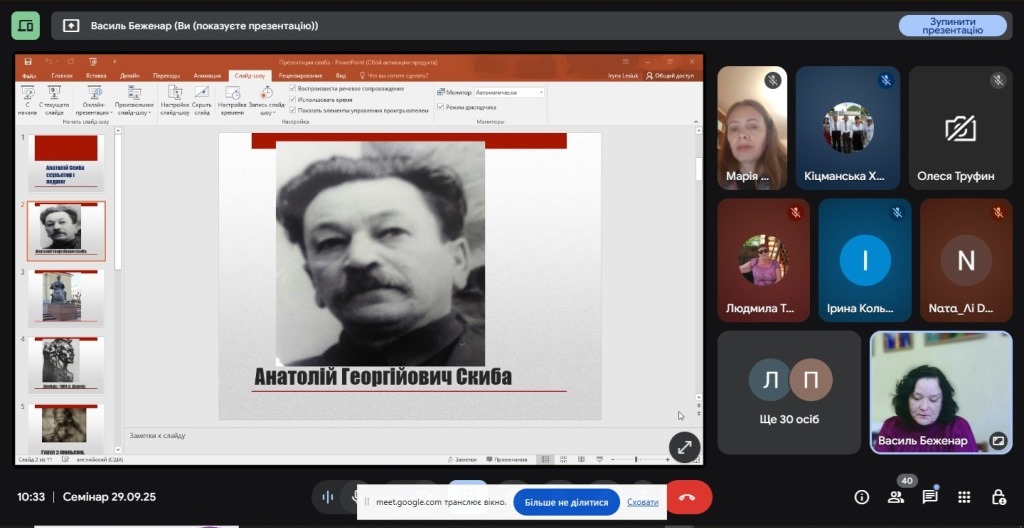
Task: Toggle 'Использовать время' checkbox
Action: click(x=292, y=99)
